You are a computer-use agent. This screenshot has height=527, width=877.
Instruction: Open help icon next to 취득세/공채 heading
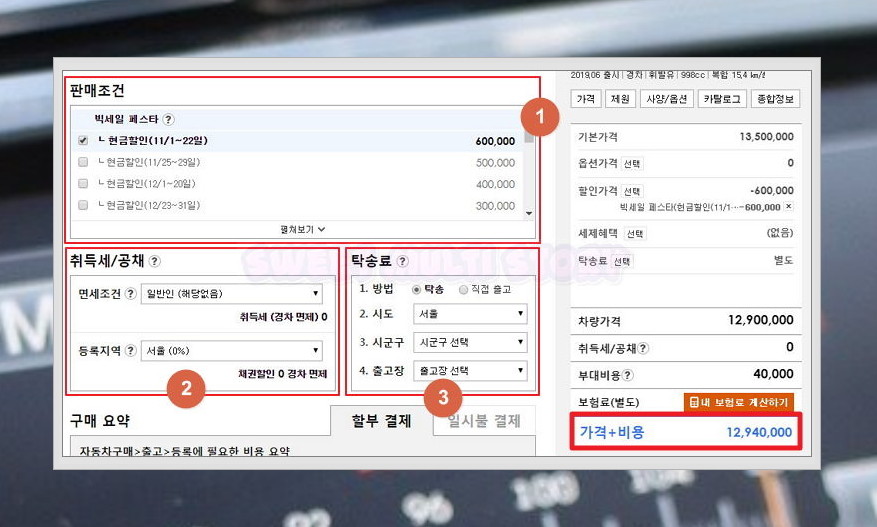[x=155, y=261]
